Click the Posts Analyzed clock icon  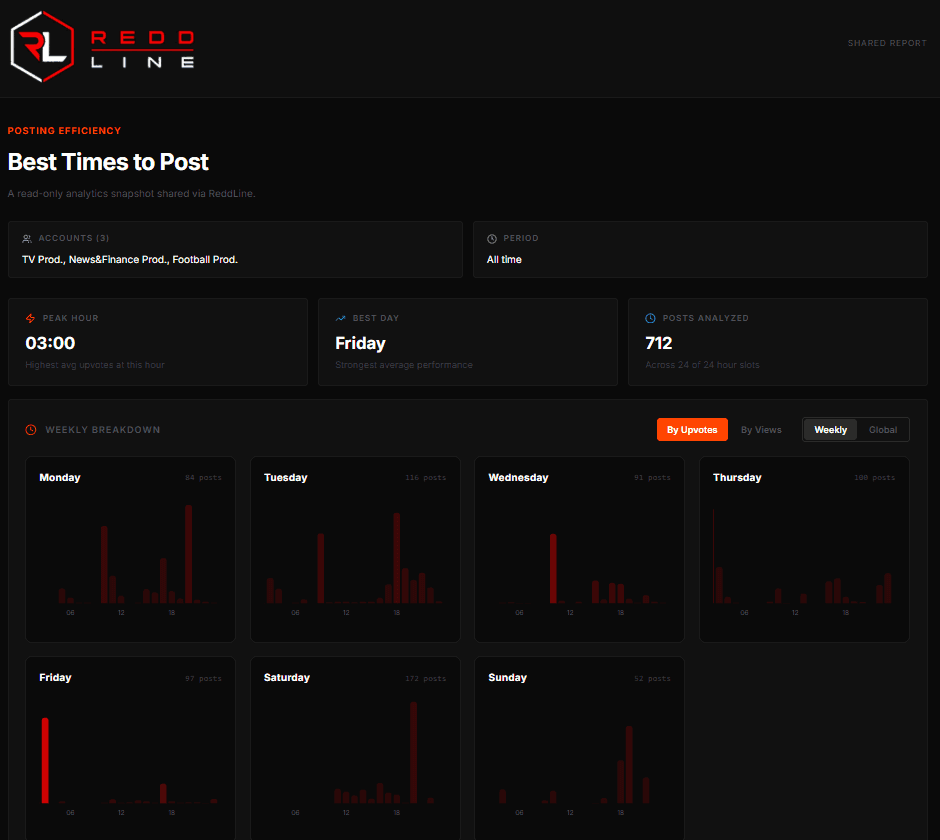(x=650, y=318)
